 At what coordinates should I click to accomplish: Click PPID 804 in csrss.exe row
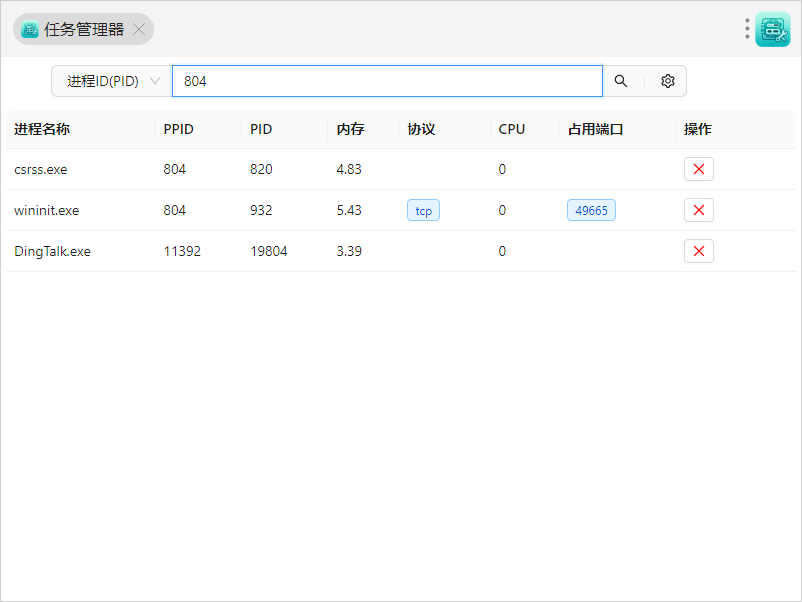tap(174, 169)
